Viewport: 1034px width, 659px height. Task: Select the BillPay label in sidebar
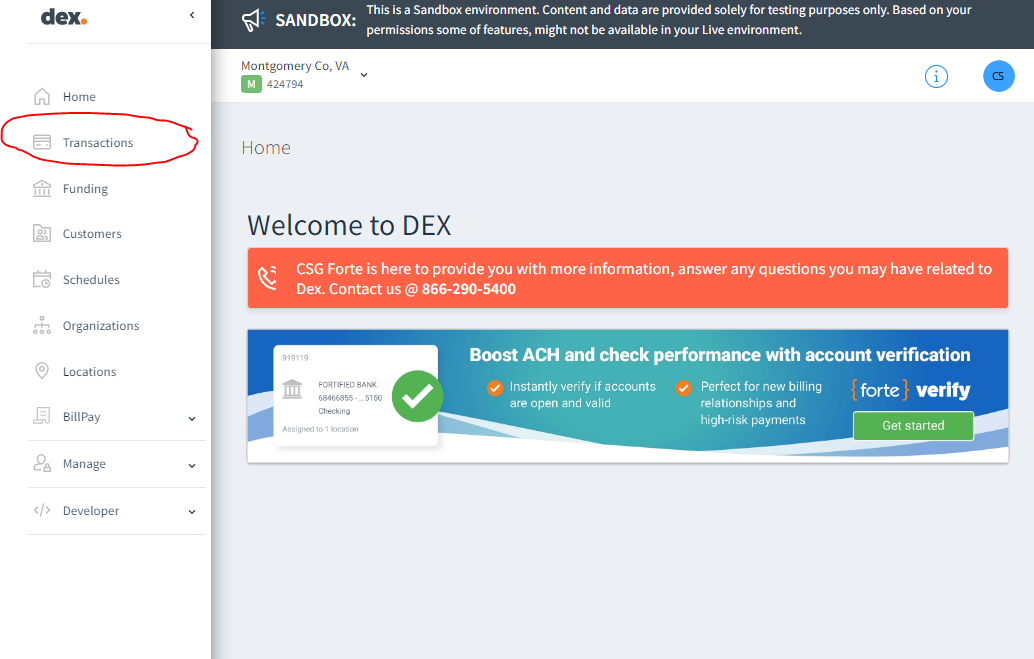[x=82, y=417]
